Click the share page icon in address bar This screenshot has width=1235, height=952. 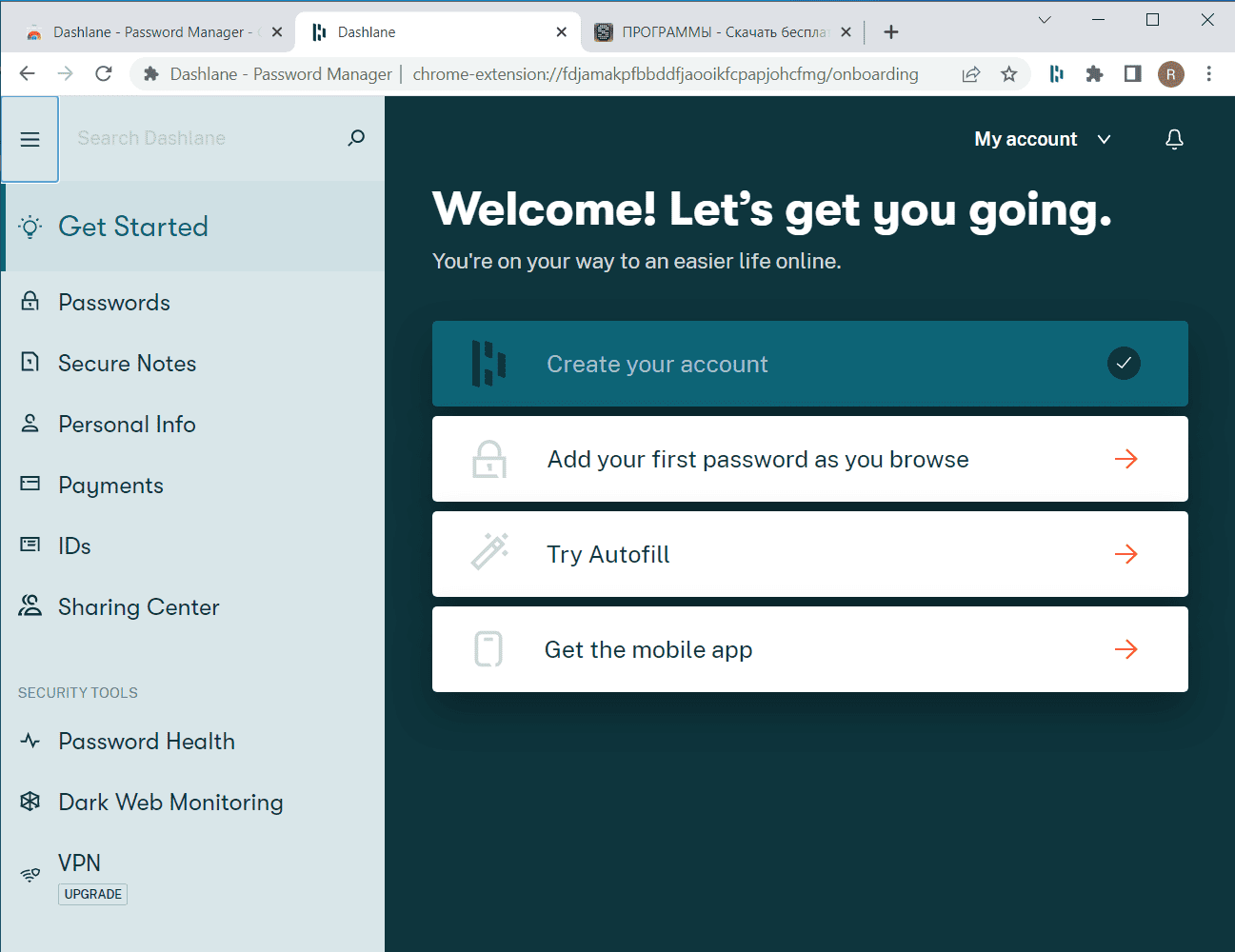pos(971,74)
